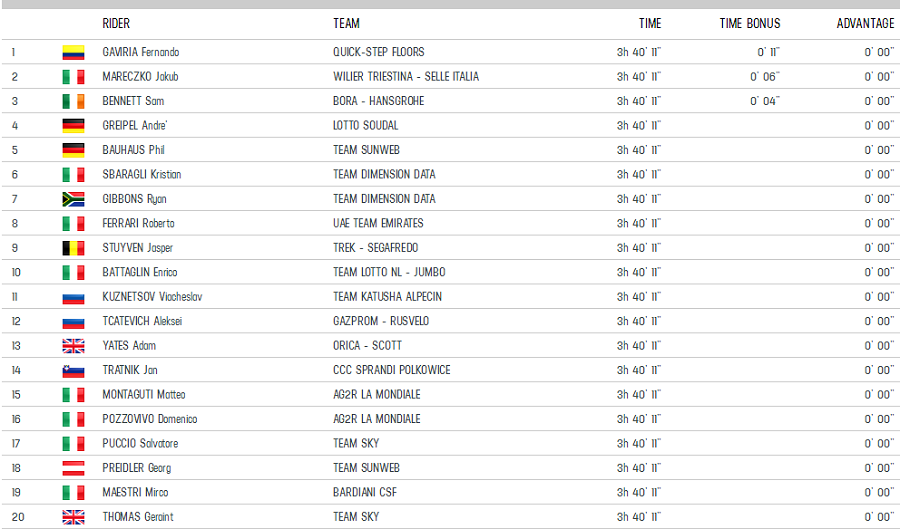Sort by the TIME BONUS column header
The width and height of the screenshot is (900, 529).
click(x=750, y=24)
